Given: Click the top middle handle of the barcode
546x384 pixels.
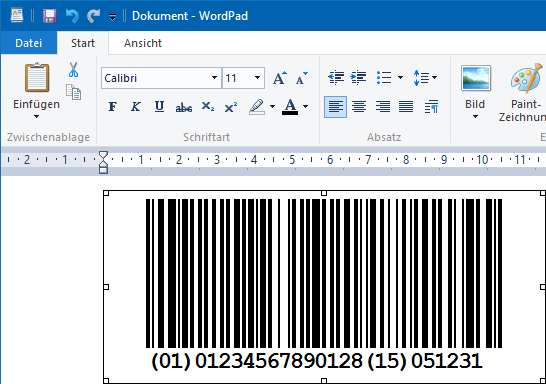Looking at the screenshot, I should [324, 193].
